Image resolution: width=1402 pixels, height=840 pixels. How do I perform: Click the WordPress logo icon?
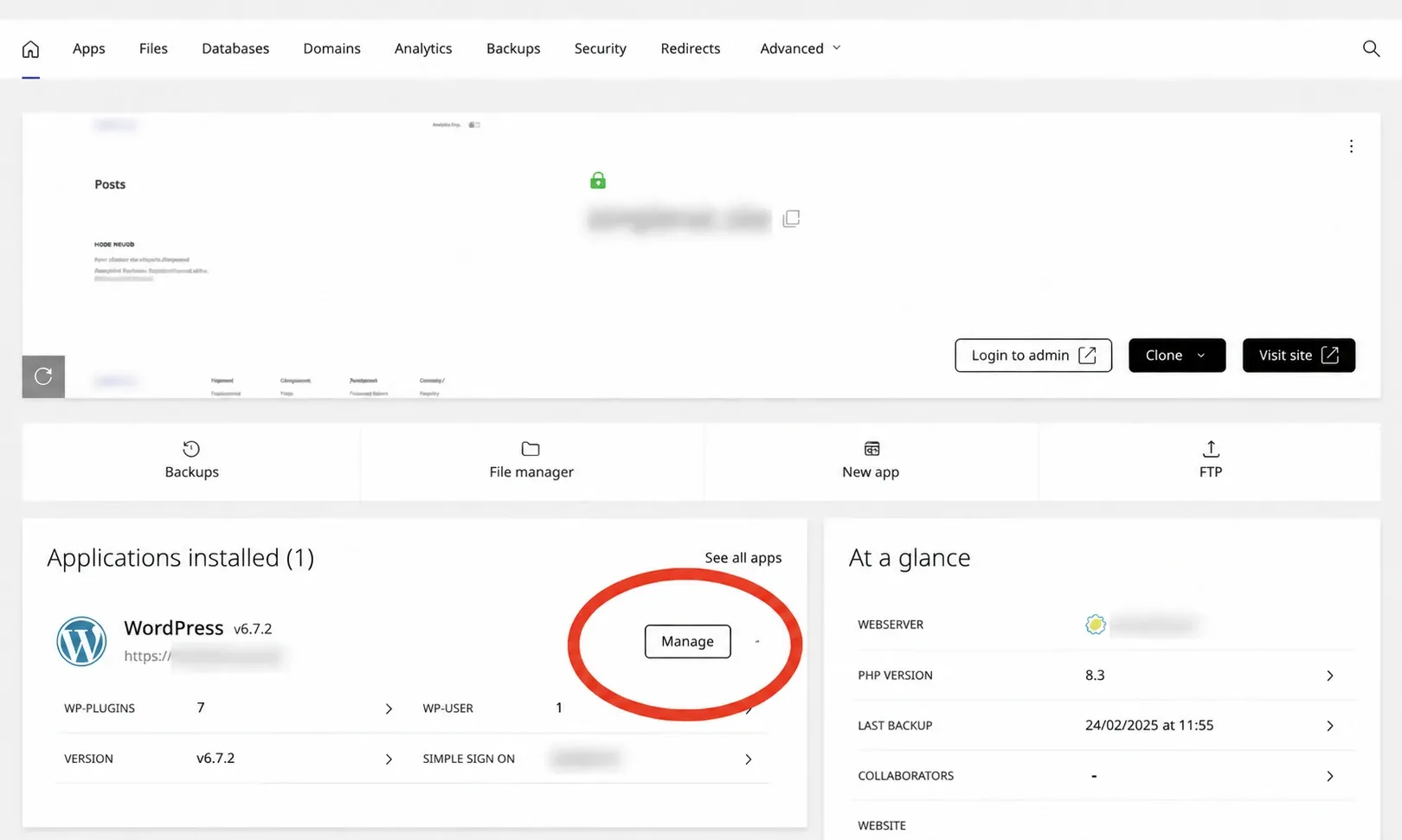pos(81,641)
